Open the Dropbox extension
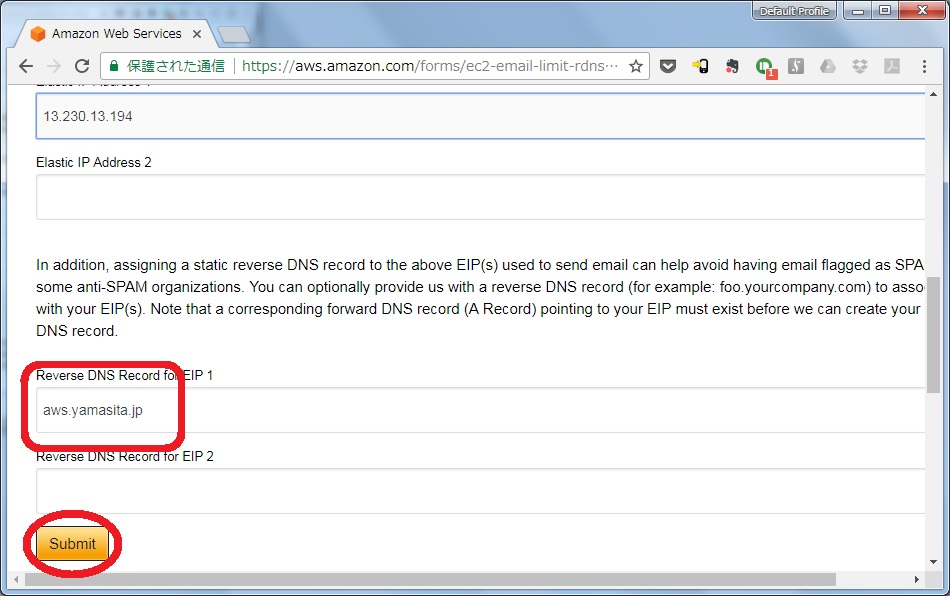This screenshot has width=950, height=596. coord(860,66)
